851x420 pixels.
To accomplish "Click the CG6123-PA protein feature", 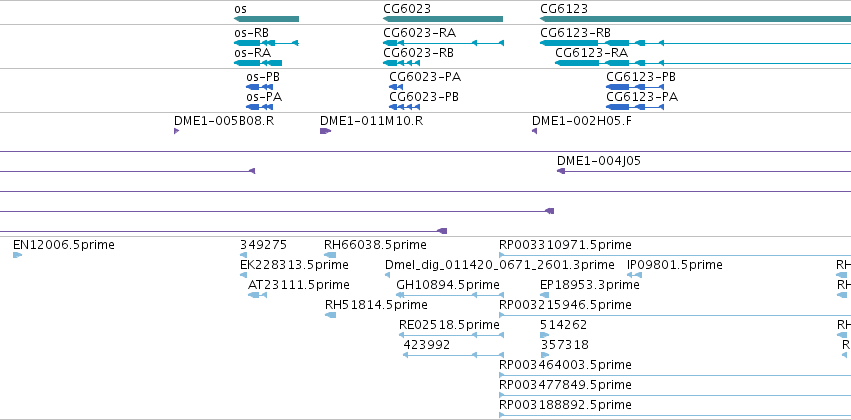I will click(635, 107).
